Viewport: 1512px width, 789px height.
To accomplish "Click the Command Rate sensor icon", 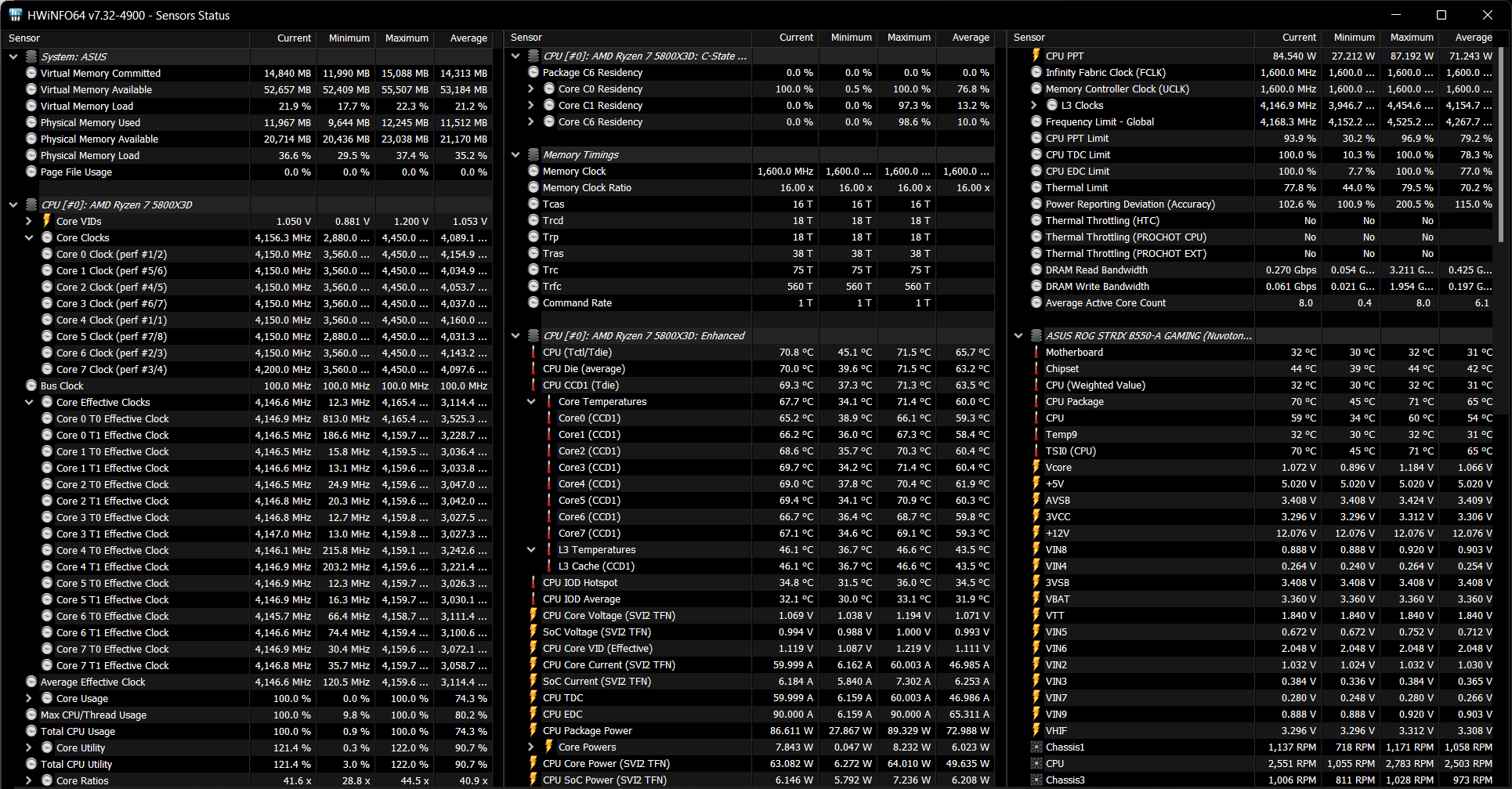I will (x=534, y=302).
